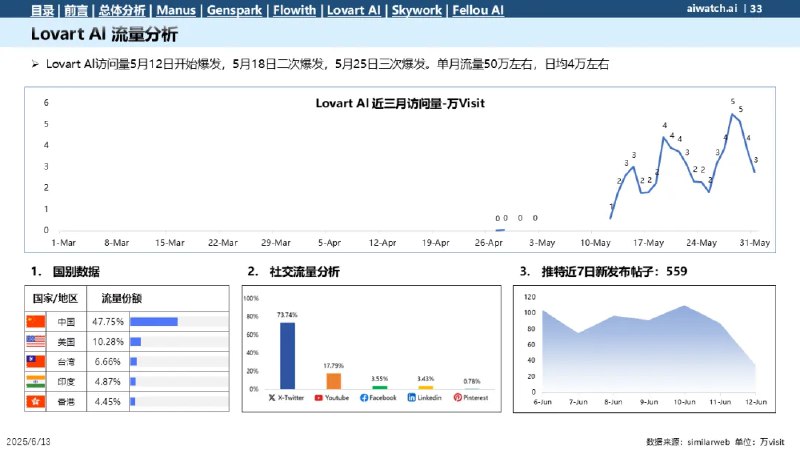The width and height of the screenshot is (800, 450).
Task: Click the 台湾 6.66% traffic share bar
Action: click(x=134, y=361)
